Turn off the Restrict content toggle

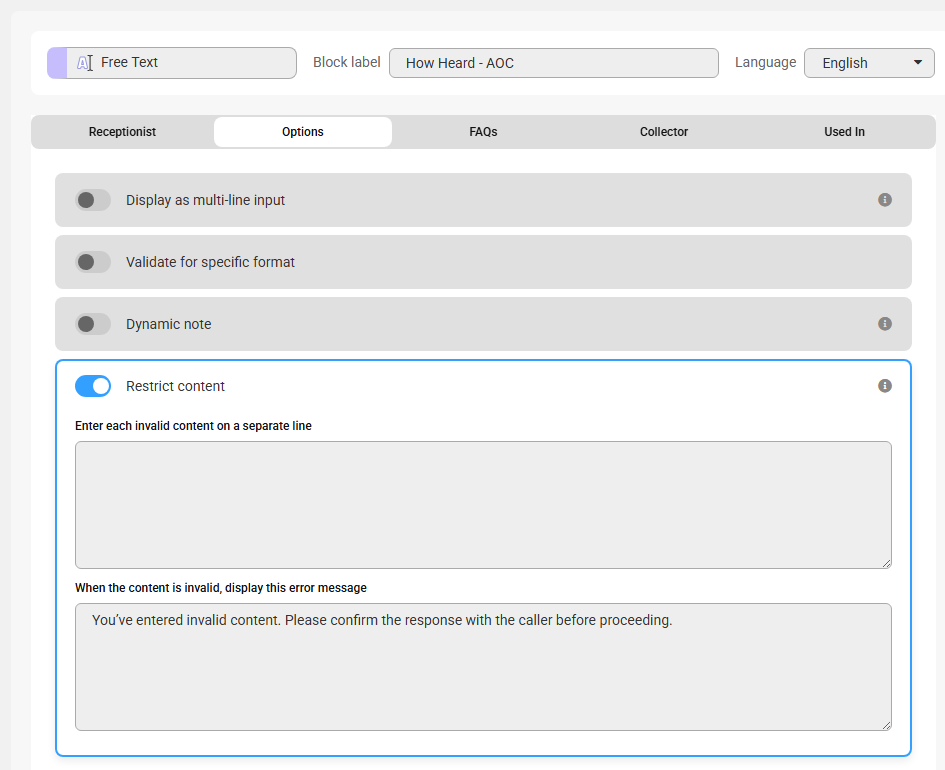93,386
